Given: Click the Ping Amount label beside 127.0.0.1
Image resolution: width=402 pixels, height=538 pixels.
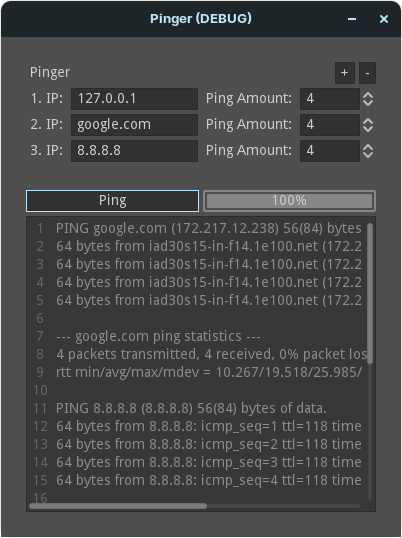Looking at the screenshot, I should [x=249, y=99].
